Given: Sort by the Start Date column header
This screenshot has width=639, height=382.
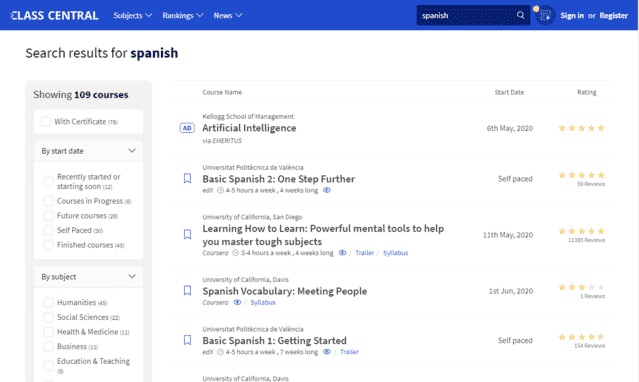Looking at the screenshot, I should point(509,92).
